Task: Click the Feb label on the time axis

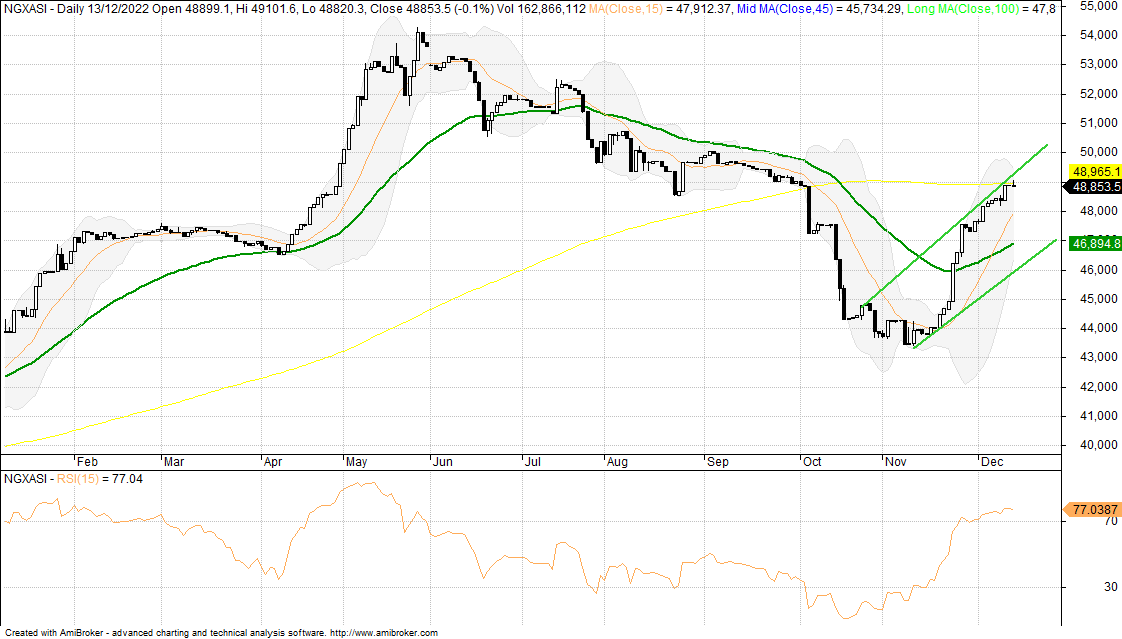Action: click(x=87, y=462)
